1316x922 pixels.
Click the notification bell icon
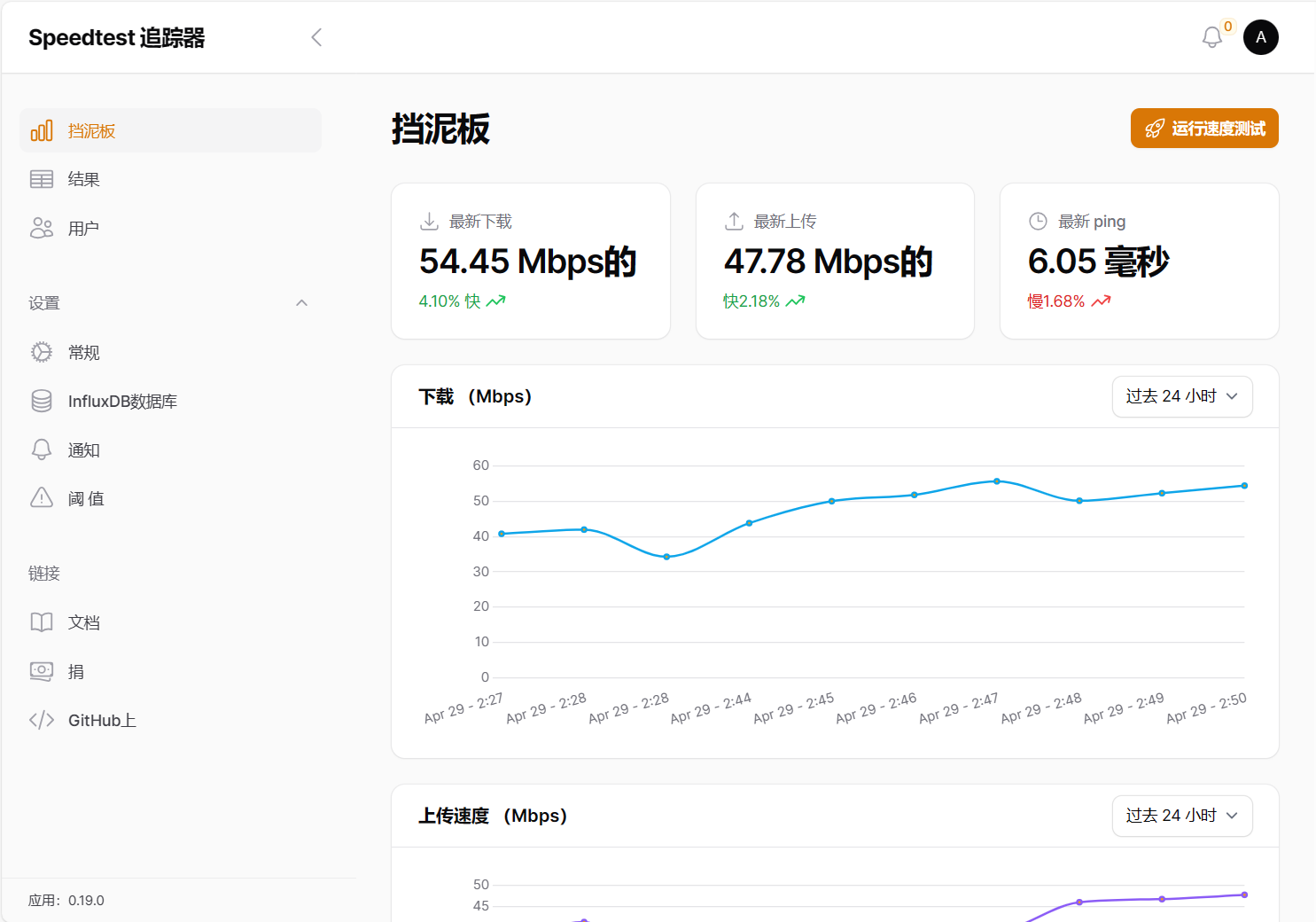[1211, 37]
